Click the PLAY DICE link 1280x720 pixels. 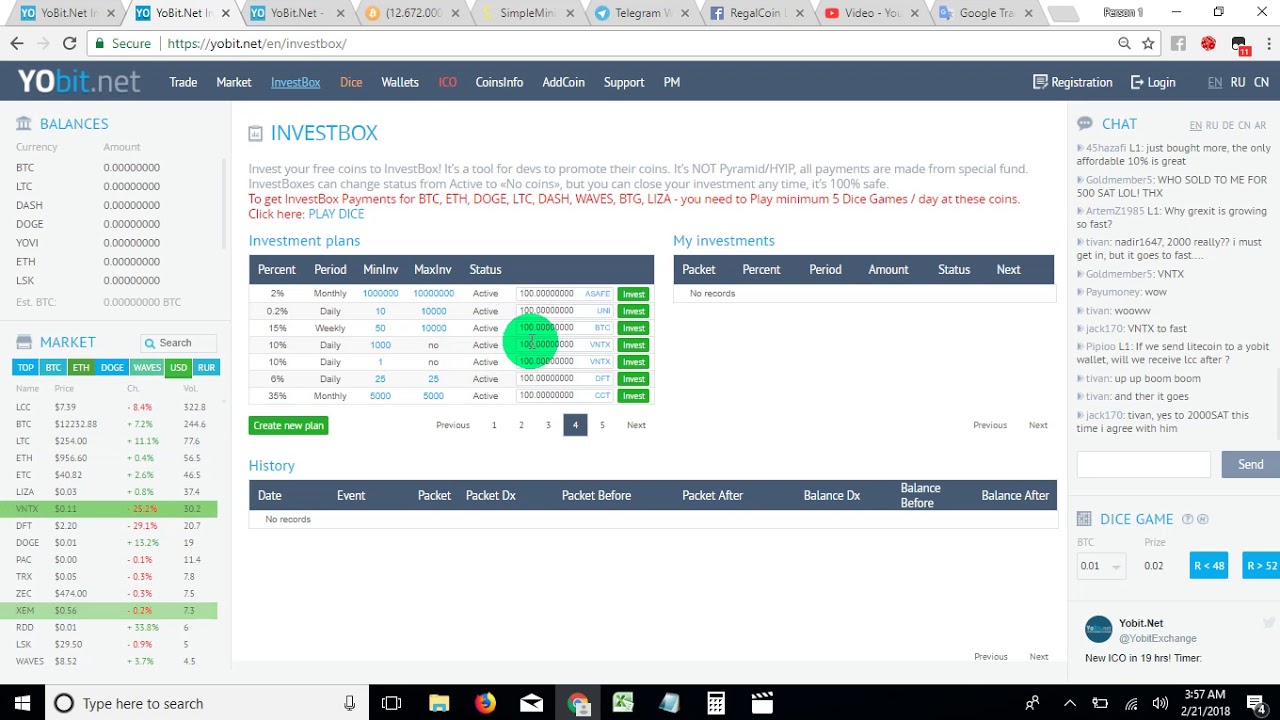(336, 214)
